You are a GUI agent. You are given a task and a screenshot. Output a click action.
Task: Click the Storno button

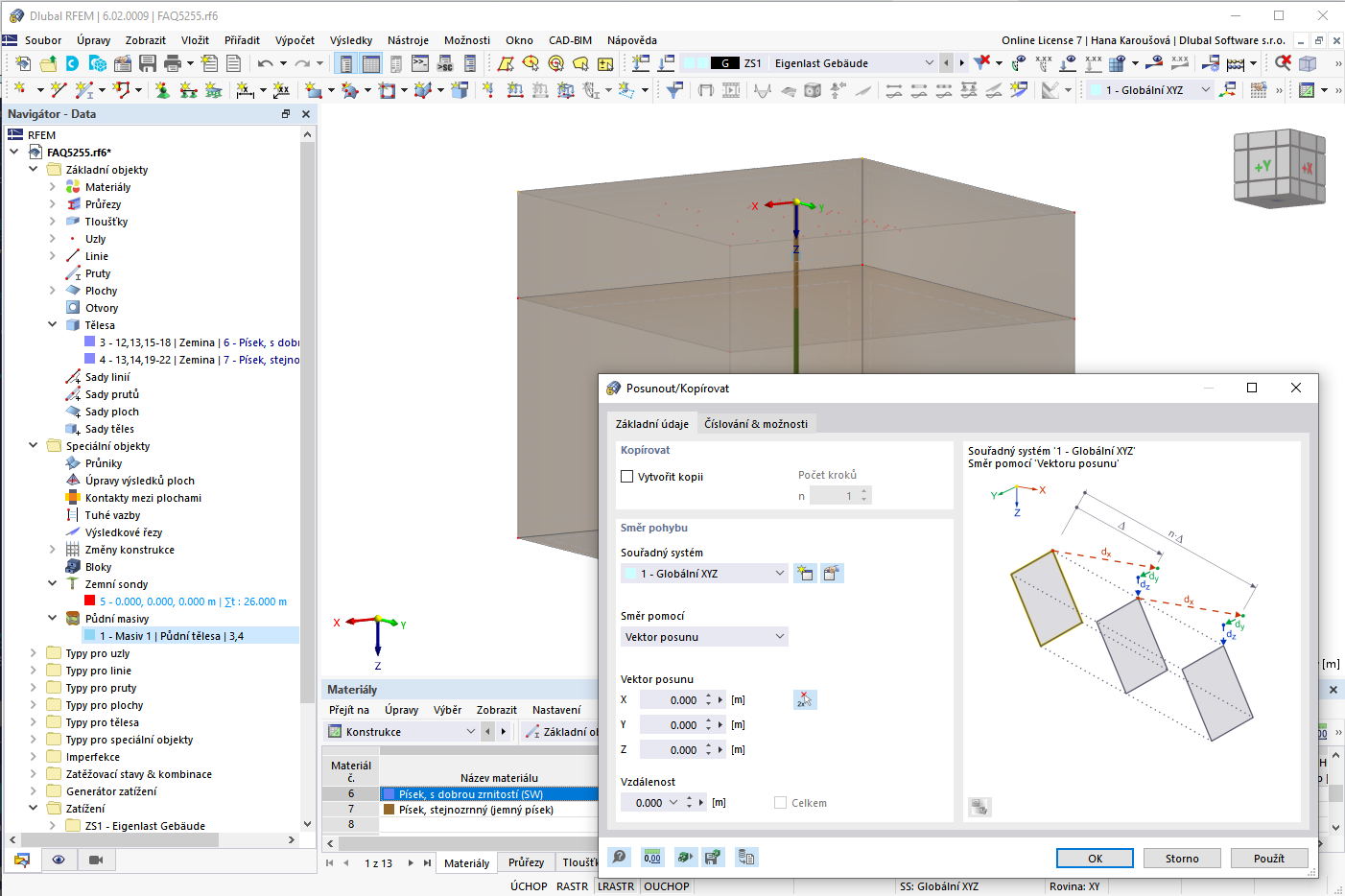pos(1182,859)
